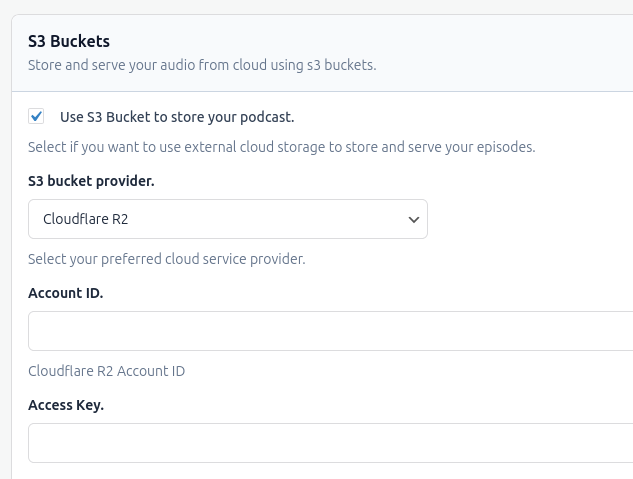Click the 'Cloudflare R2 Account ID' hint text
The height and width of the screenshot is (479, 633).
107,371
